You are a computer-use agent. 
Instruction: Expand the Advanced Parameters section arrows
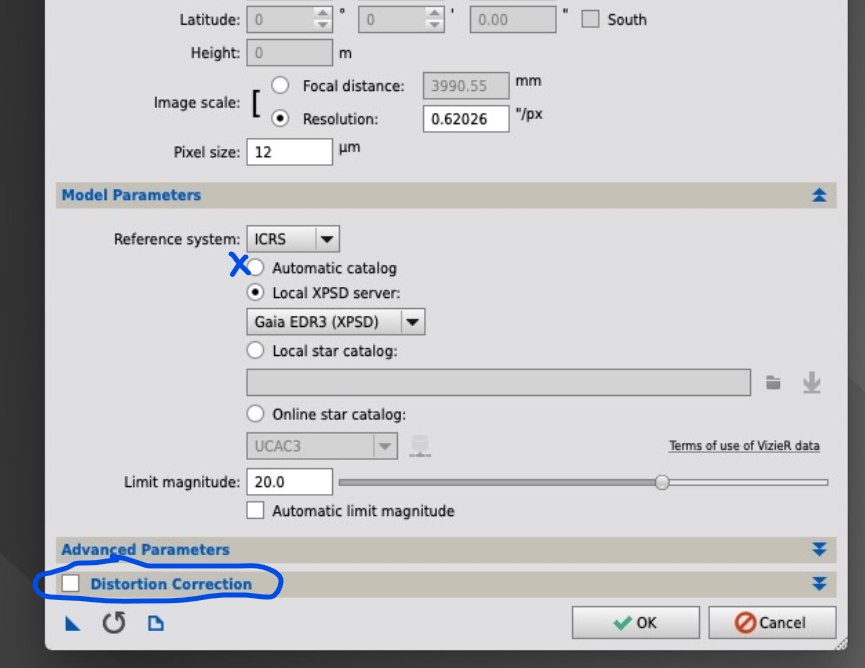pyautogui.click(x=819, y=549)
